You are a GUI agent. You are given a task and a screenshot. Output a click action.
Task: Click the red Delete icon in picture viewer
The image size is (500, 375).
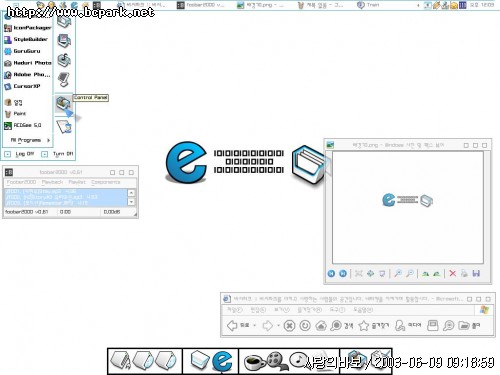tap(452, 274)
